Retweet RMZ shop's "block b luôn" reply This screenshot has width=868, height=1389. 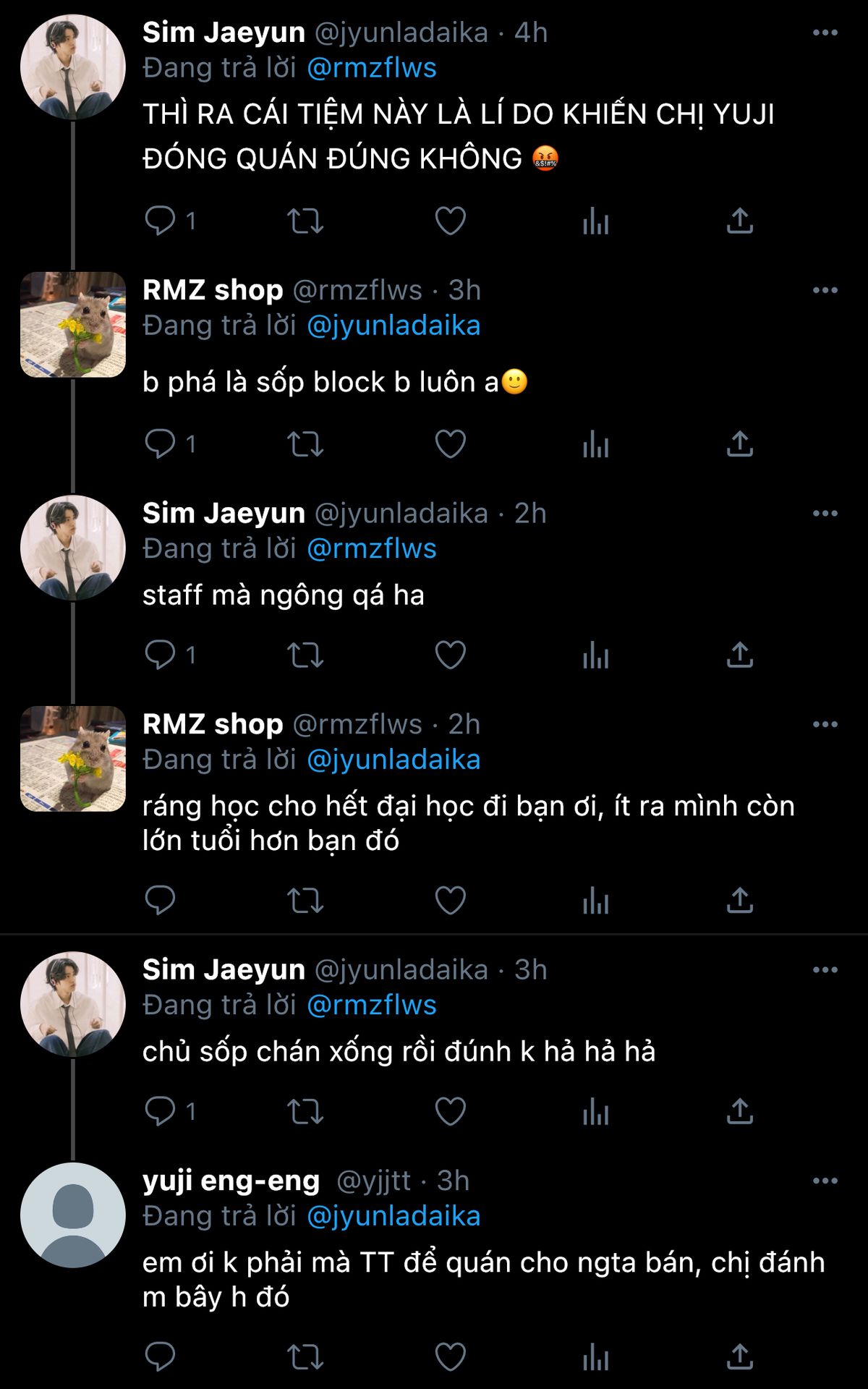click(305, 443)
